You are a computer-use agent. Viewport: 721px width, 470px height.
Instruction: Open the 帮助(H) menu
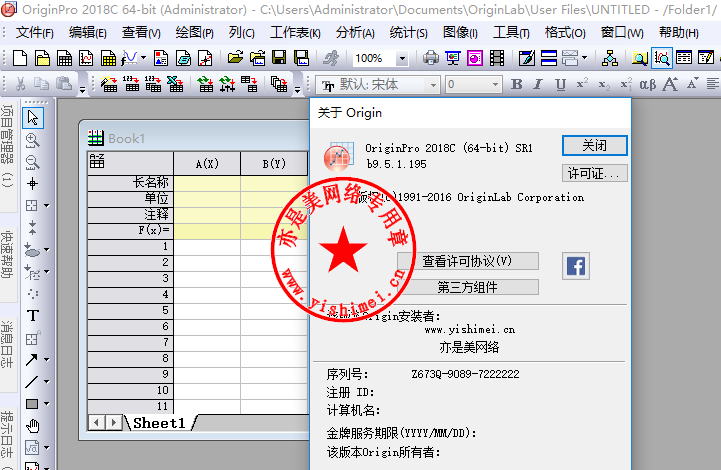(x=679, y=33)
